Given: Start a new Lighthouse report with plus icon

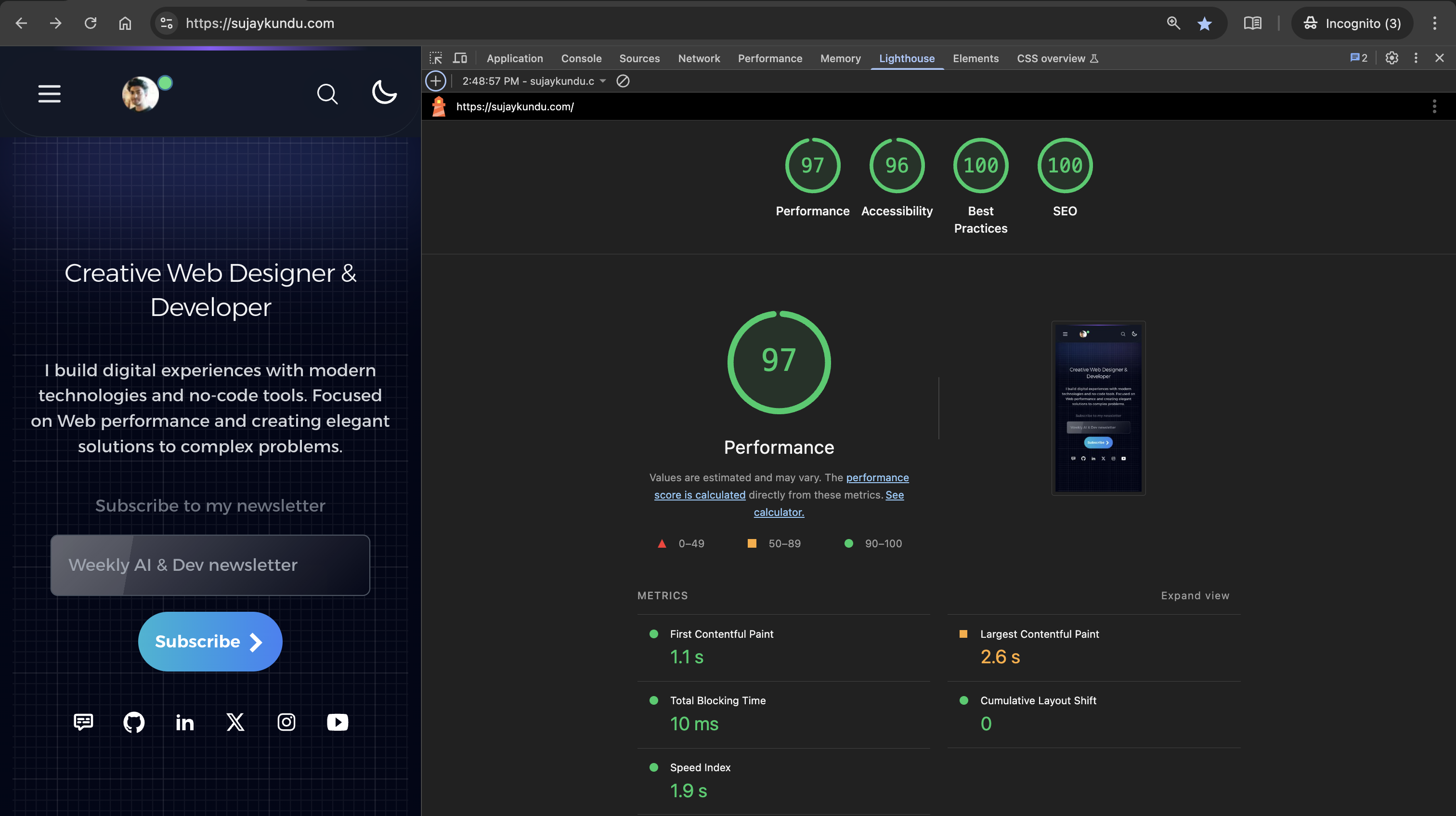Looking at the screenshot, I should pyautogui.click(x=435, y=81).
